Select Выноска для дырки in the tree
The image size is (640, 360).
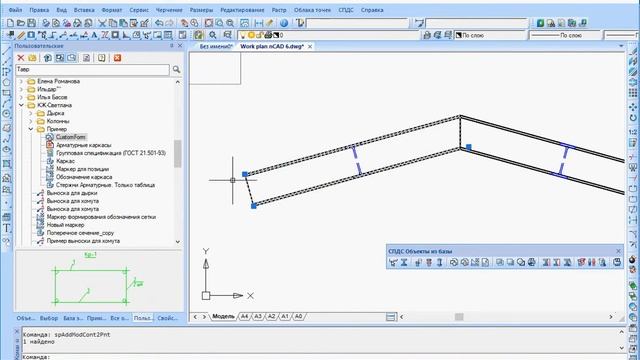pyautogui.click(x=72, y=193)
